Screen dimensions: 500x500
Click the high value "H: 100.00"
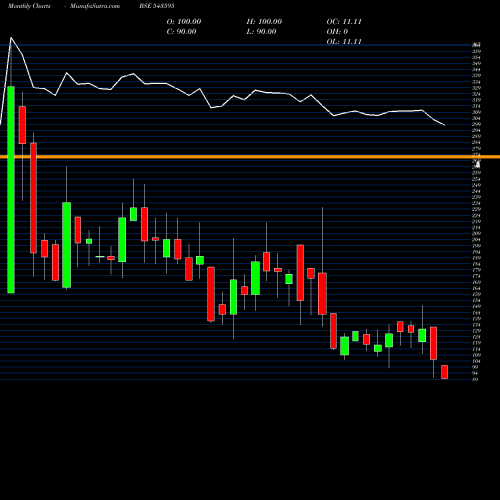click(264, 22)
